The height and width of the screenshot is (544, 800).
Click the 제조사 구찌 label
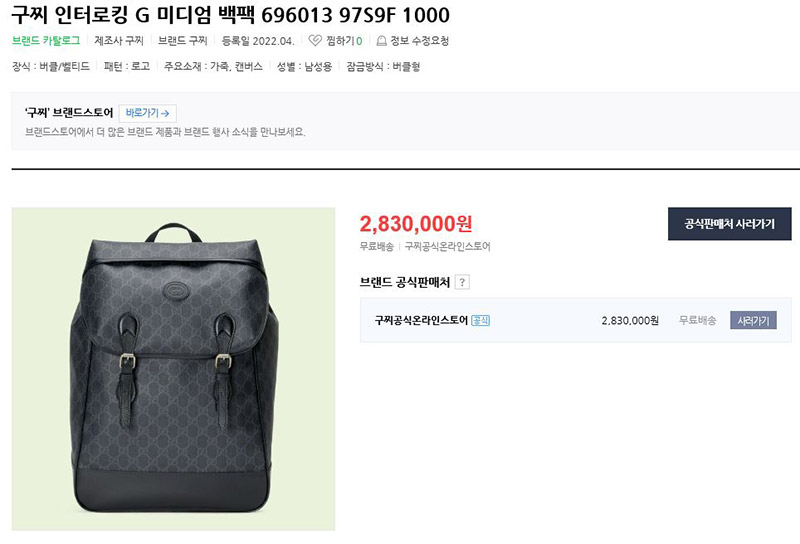pyautogui.click(x=119, y=41)
